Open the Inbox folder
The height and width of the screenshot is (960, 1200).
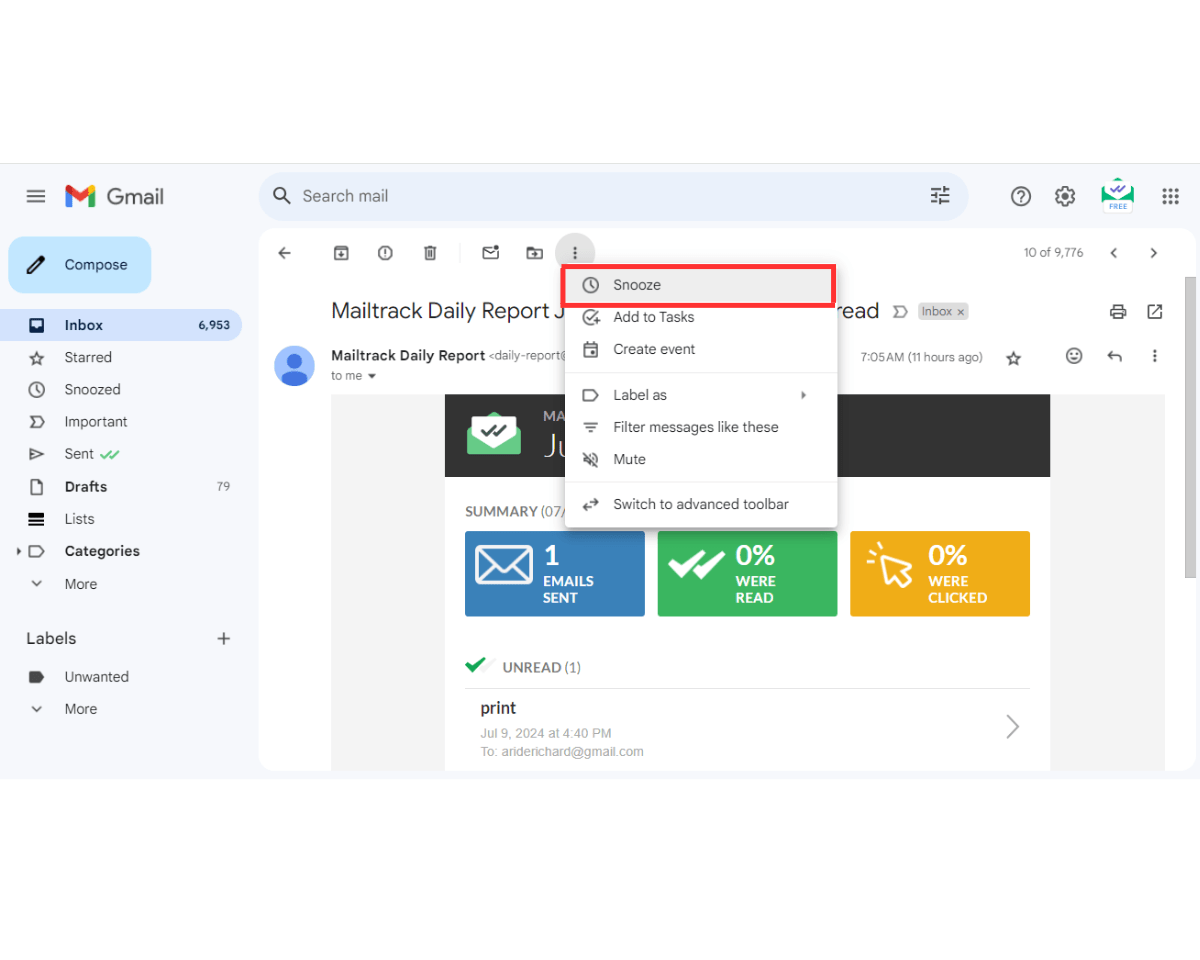pos(121,325)
